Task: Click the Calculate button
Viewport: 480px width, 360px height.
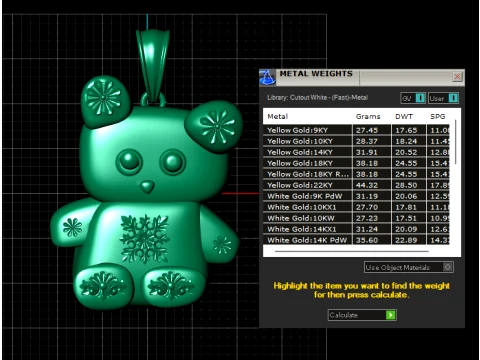Action: (x=362, y=315)
